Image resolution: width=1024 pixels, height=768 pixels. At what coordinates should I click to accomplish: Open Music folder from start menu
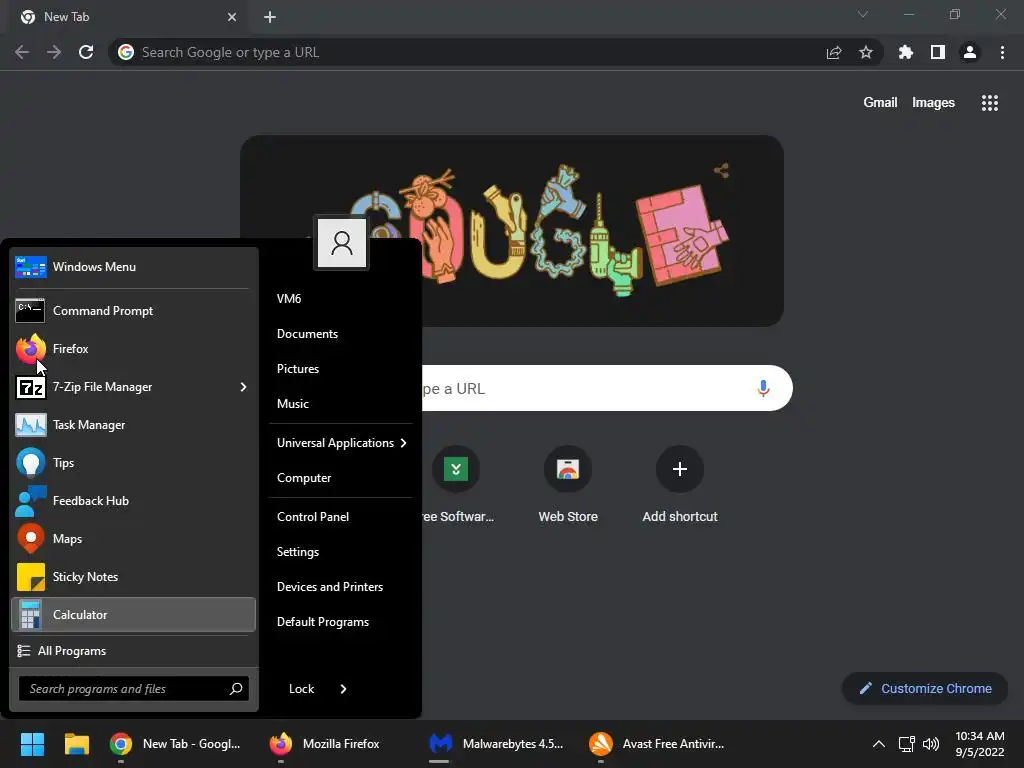(293, 404)
